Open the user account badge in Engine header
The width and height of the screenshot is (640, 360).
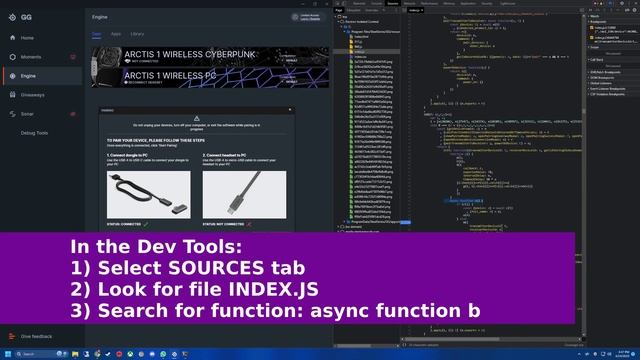(307, 17)
